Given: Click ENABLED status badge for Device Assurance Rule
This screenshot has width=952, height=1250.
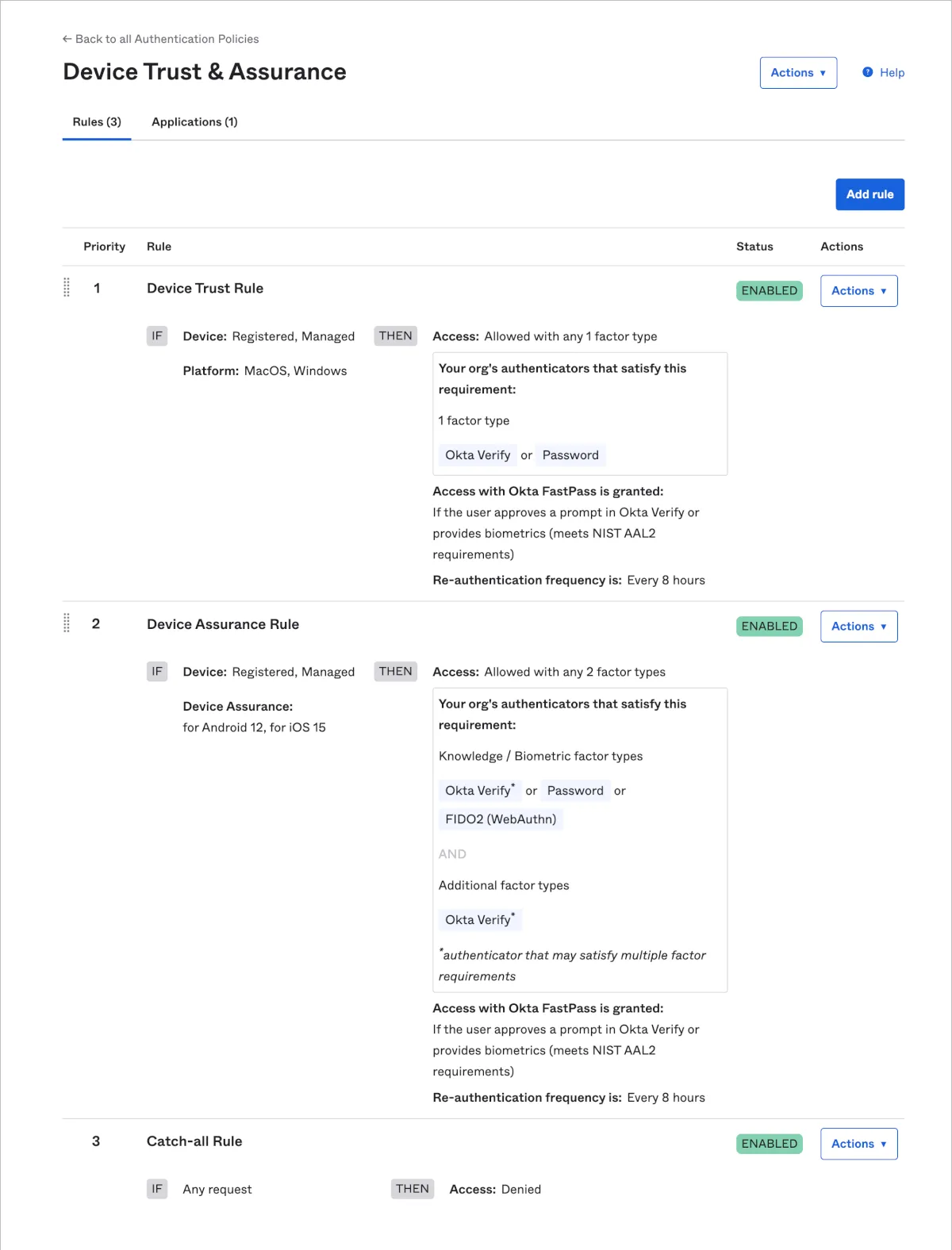Looking at the screenshot, I should point(769,627).
